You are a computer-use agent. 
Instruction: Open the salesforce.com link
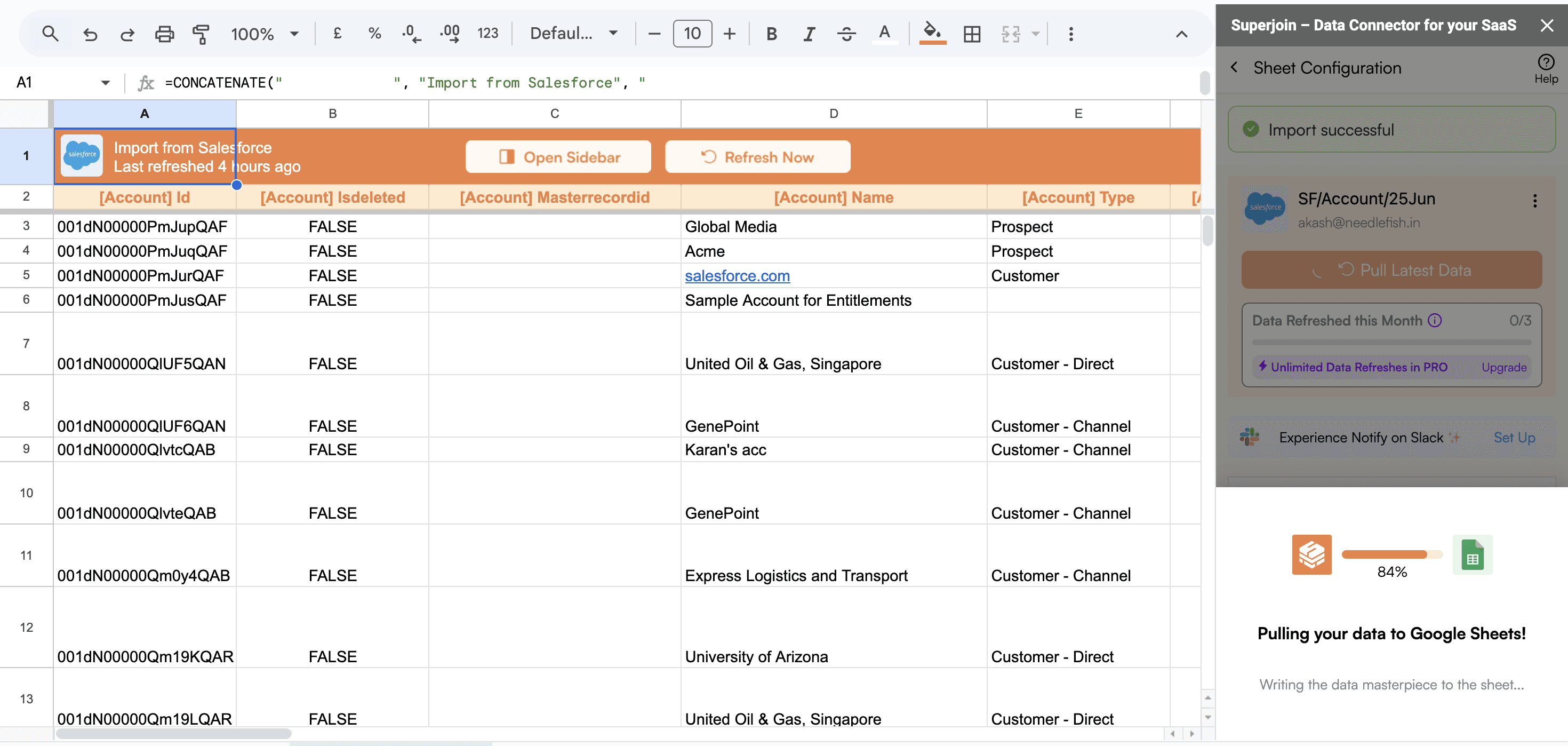pos(737,276)
